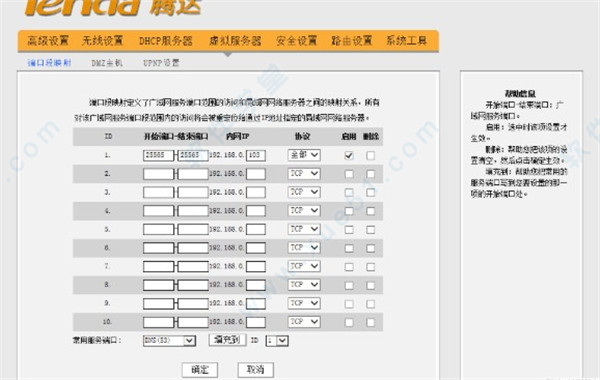This screenshot has width=600, height=380.
Task: Open the TCP protocol dropdown in row 8
Action: [304, 285]
